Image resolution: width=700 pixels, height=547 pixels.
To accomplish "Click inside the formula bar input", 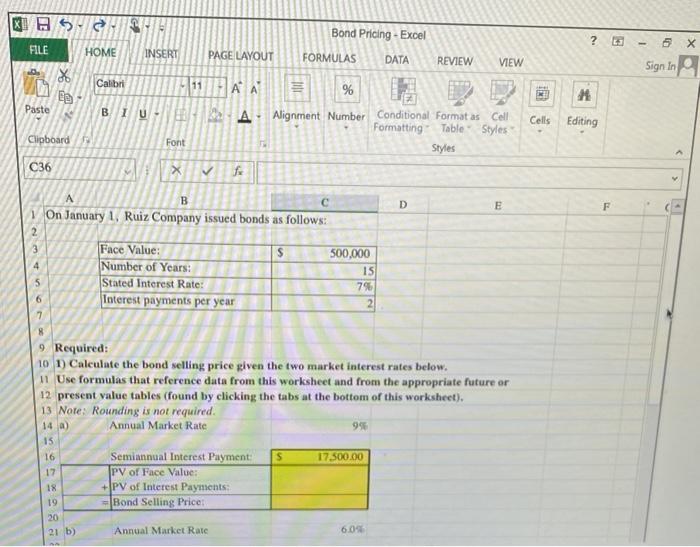I will point(469,175).
